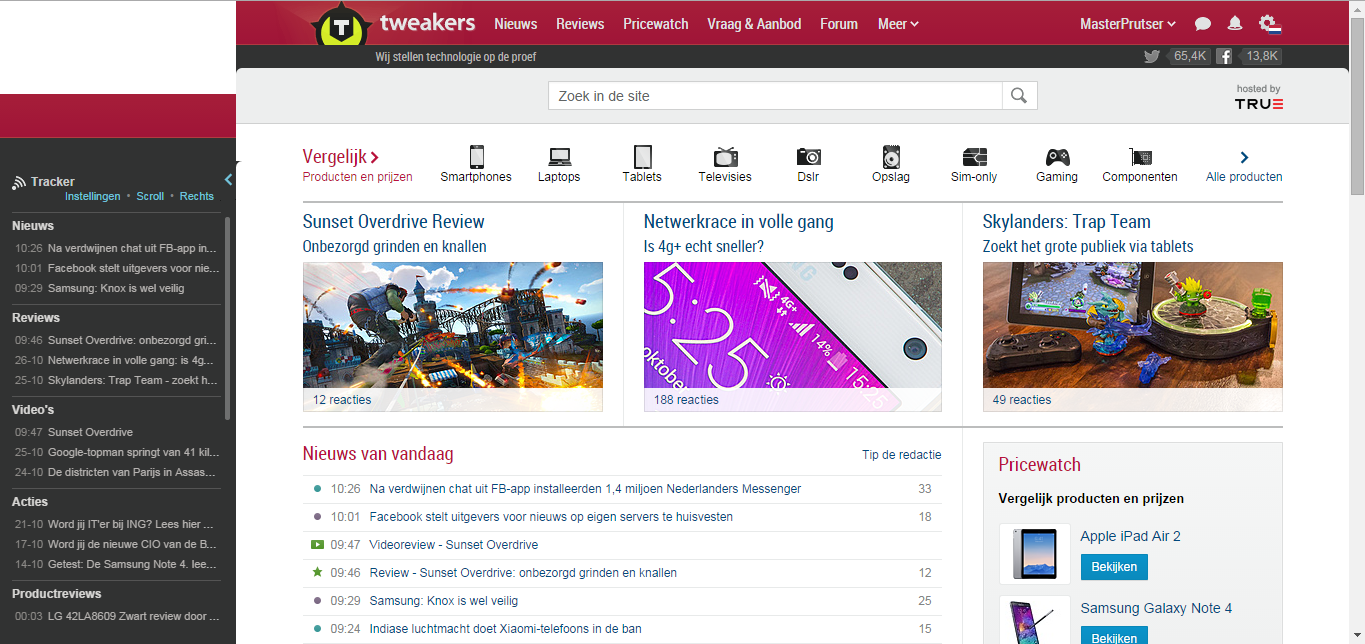Open the Tablets category icon
The height and width of the screenshot is (644, 1365).
(x=642, y=157)
